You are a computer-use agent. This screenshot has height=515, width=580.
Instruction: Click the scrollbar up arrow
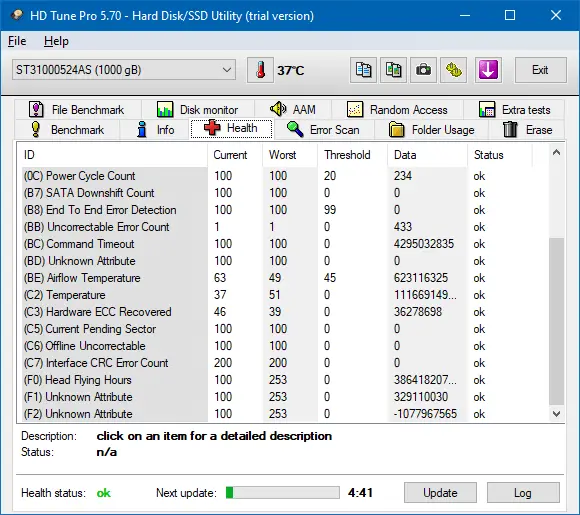coord(556,152)
